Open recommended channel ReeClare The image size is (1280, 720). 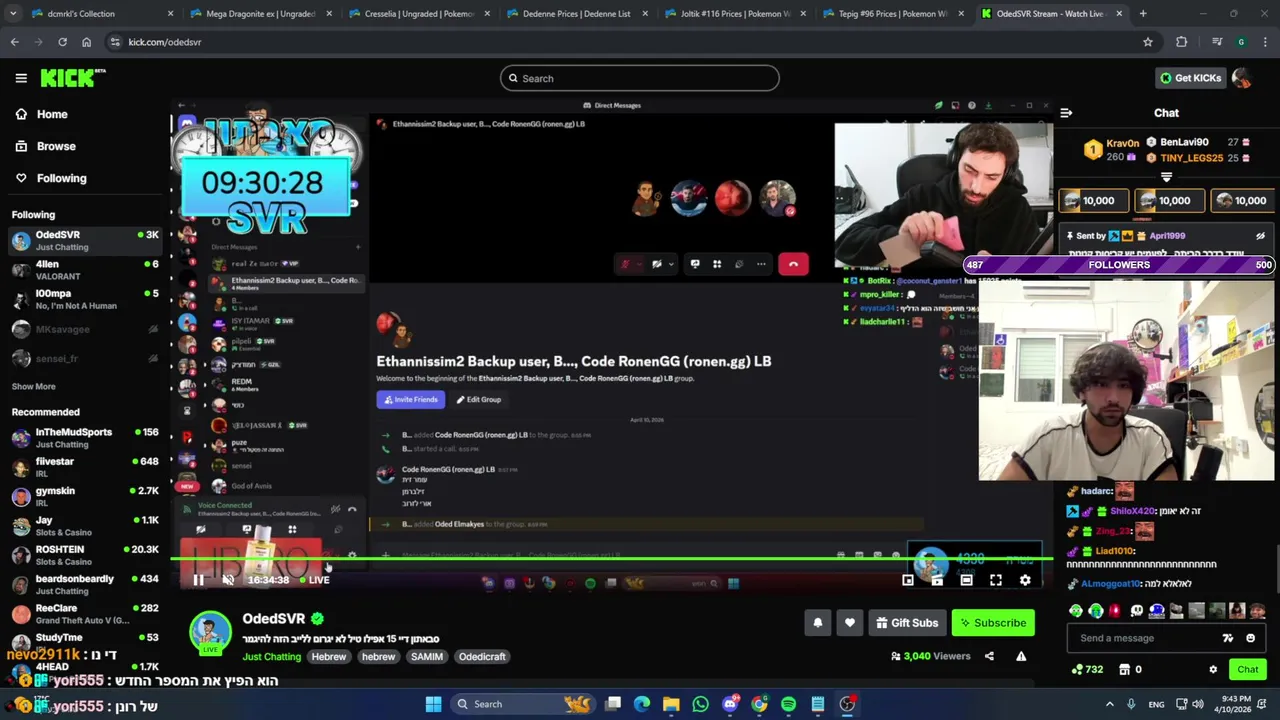[x=85, y=614]
